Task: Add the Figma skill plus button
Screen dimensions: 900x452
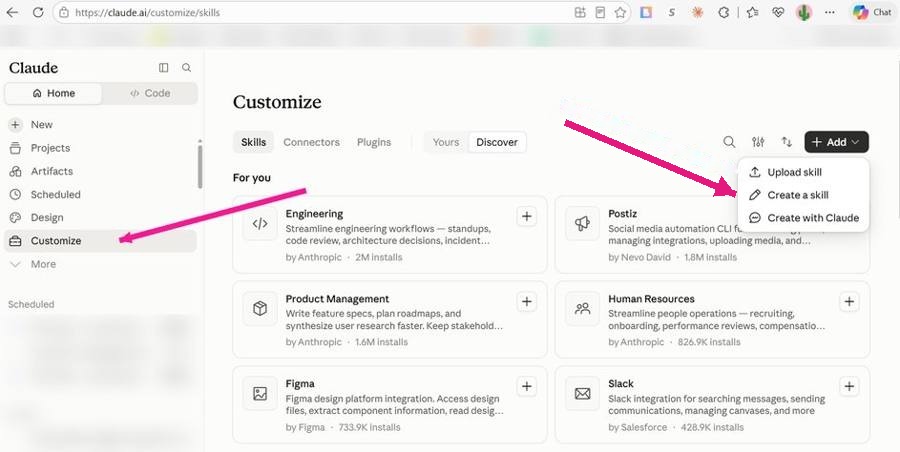Action: (526, 386)
